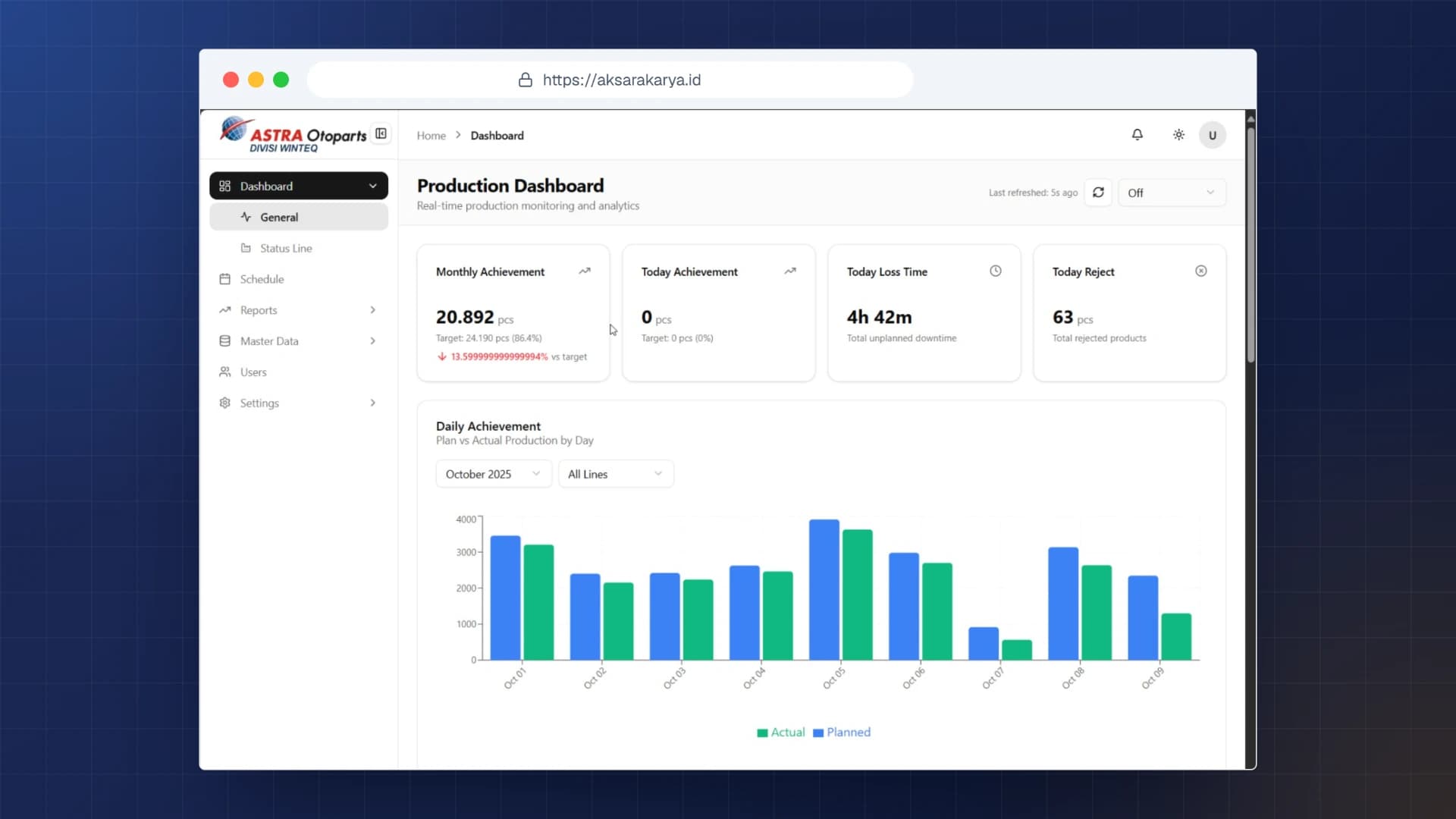Click the Today Reject circle-x icon
1456x819 pixels.
pos(1201,271)
